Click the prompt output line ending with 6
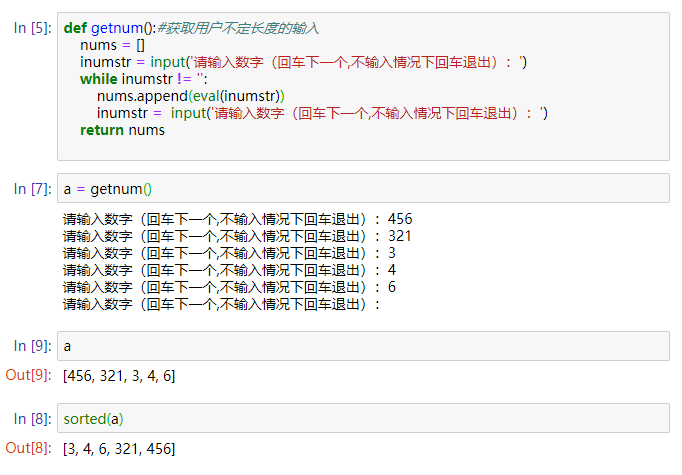The image size is (682, 475). coord(229,287)
